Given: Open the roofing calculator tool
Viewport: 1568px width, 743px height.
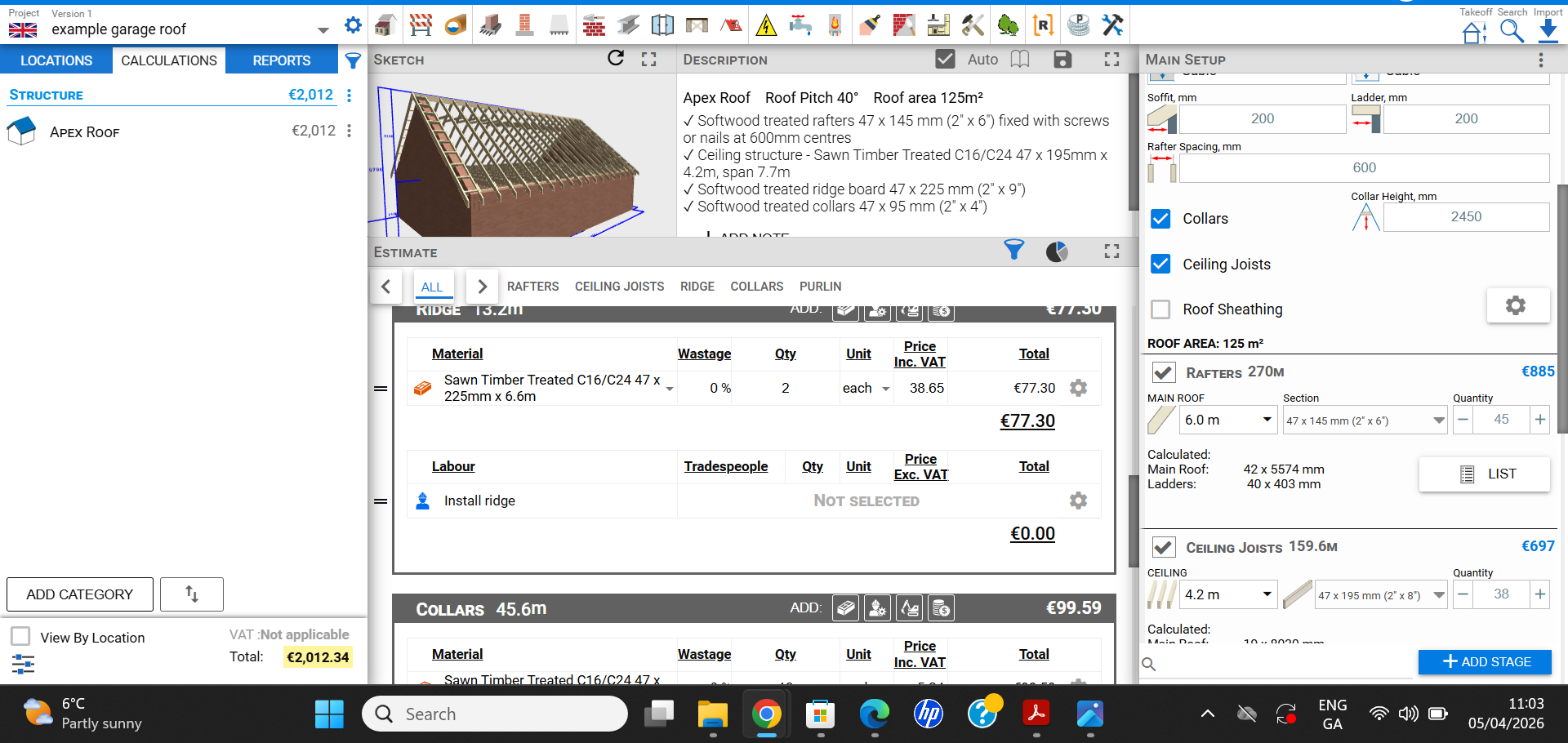Looking at the screenshot, I should click(731, 24).
